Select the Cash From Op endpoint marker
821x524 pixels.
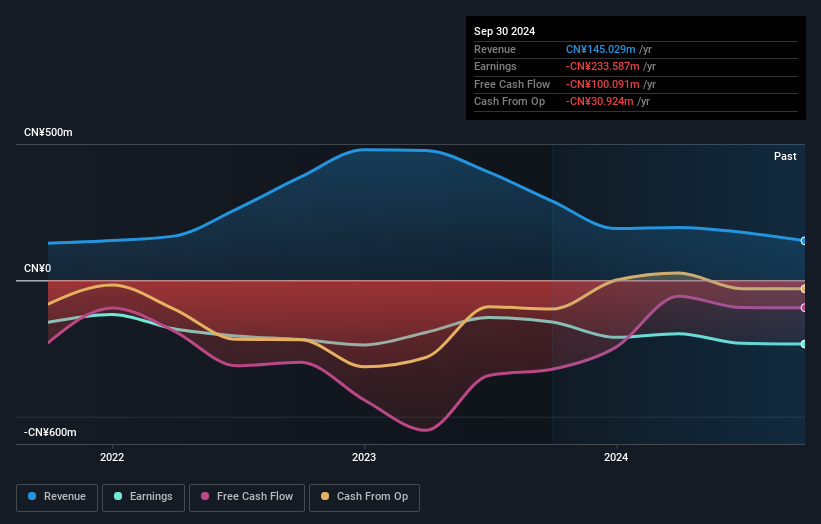tap(803, 289)
